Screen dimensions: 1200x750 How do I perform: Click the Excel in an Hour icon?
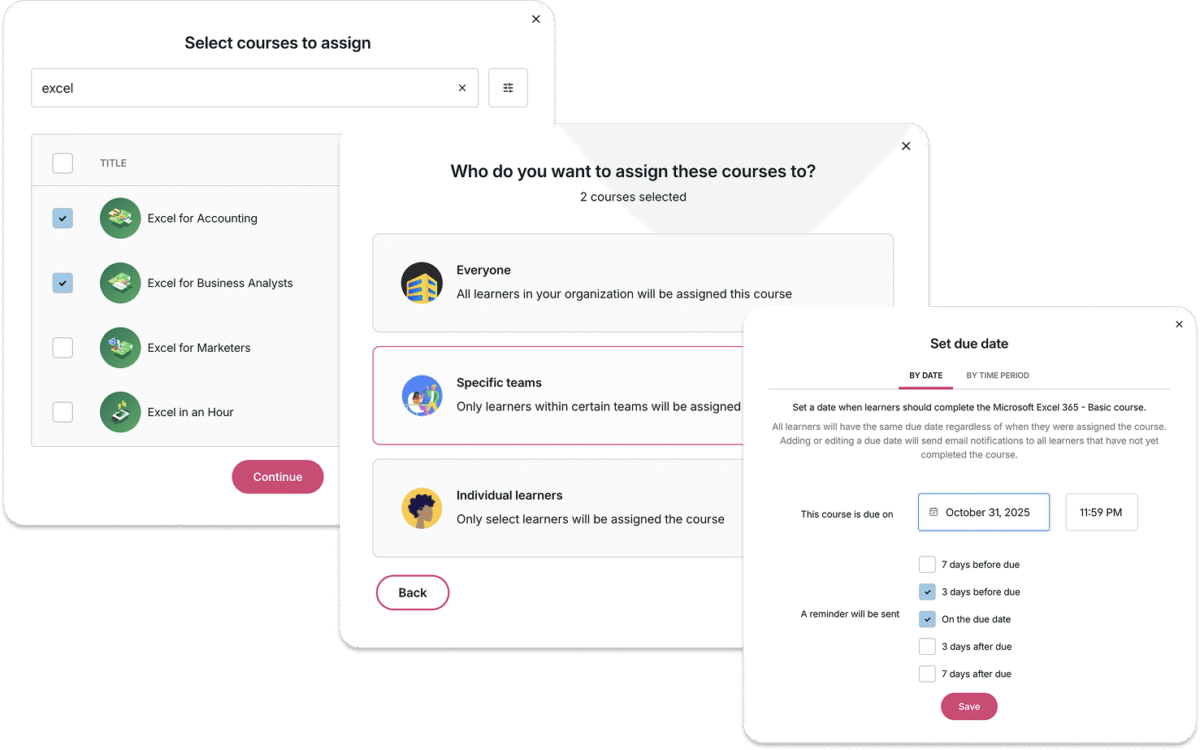[120, 412]
